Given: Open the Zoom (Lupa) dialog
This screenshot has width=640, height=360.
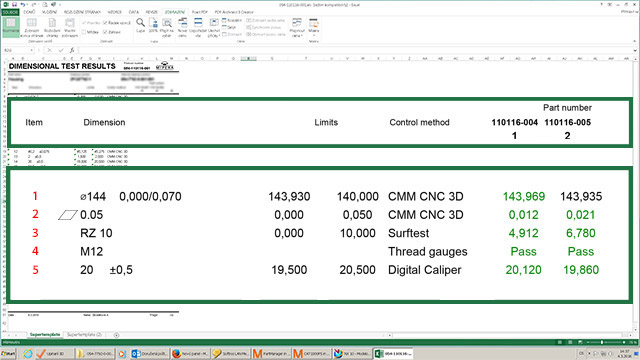Looking at the screenshot, I should pyautogui.click(x=140, y=25).
